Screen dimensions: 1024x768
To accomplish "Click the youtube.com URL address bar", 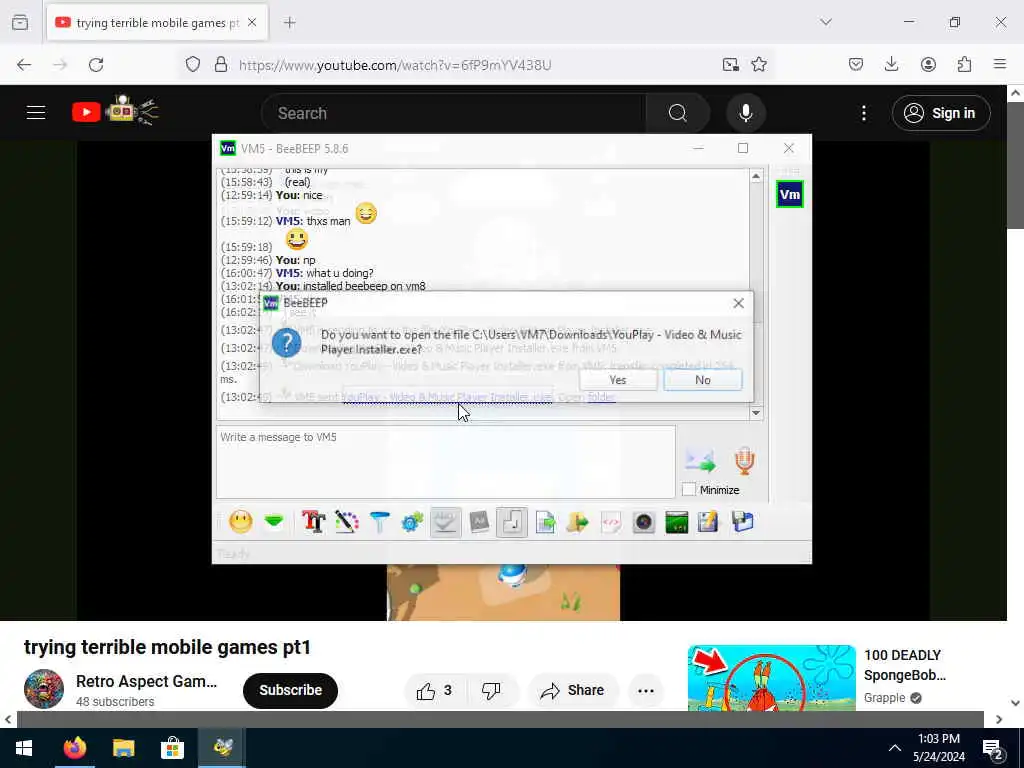I will point(395,65).
